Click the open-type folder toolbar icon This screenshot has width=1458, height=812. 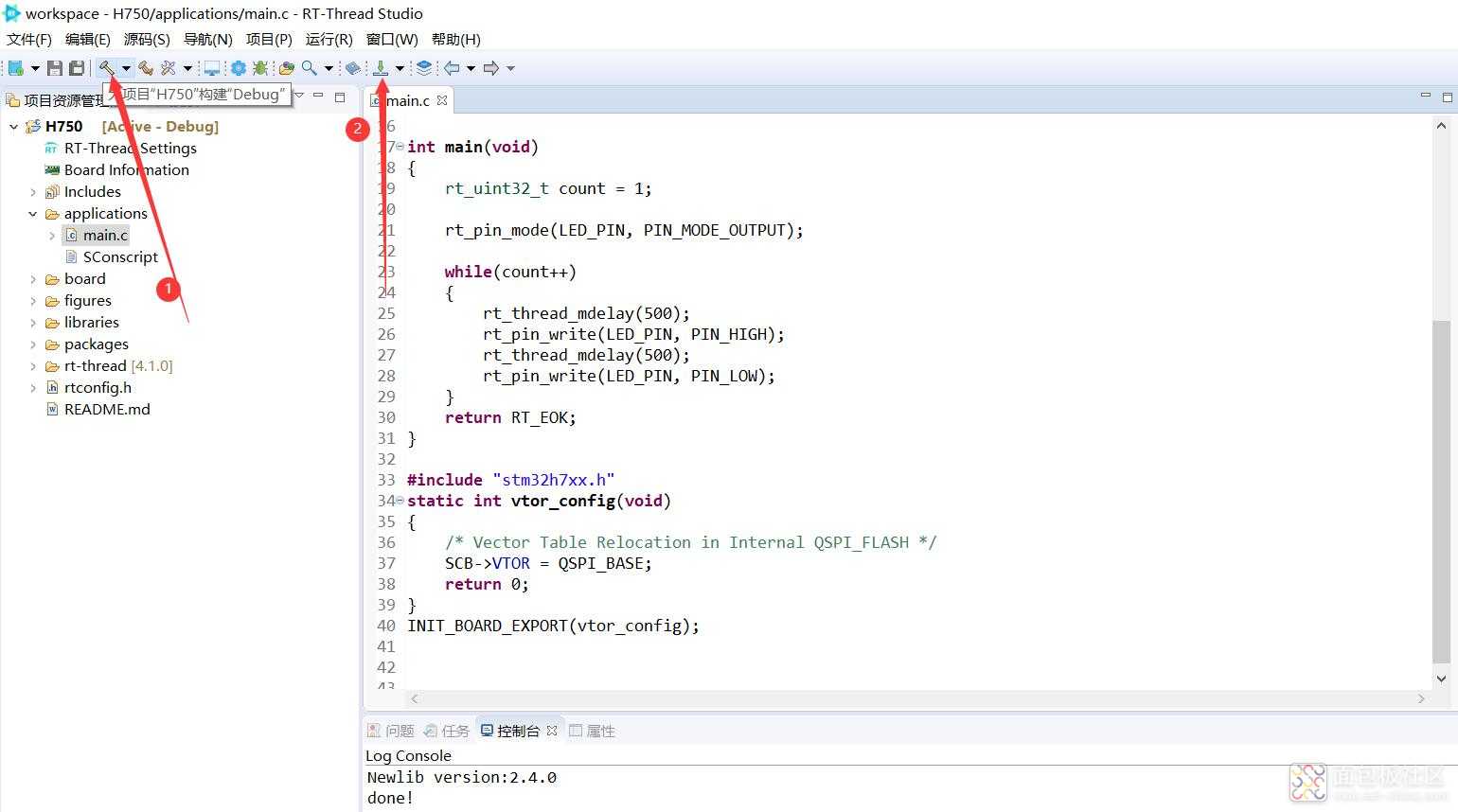point(286,68)
